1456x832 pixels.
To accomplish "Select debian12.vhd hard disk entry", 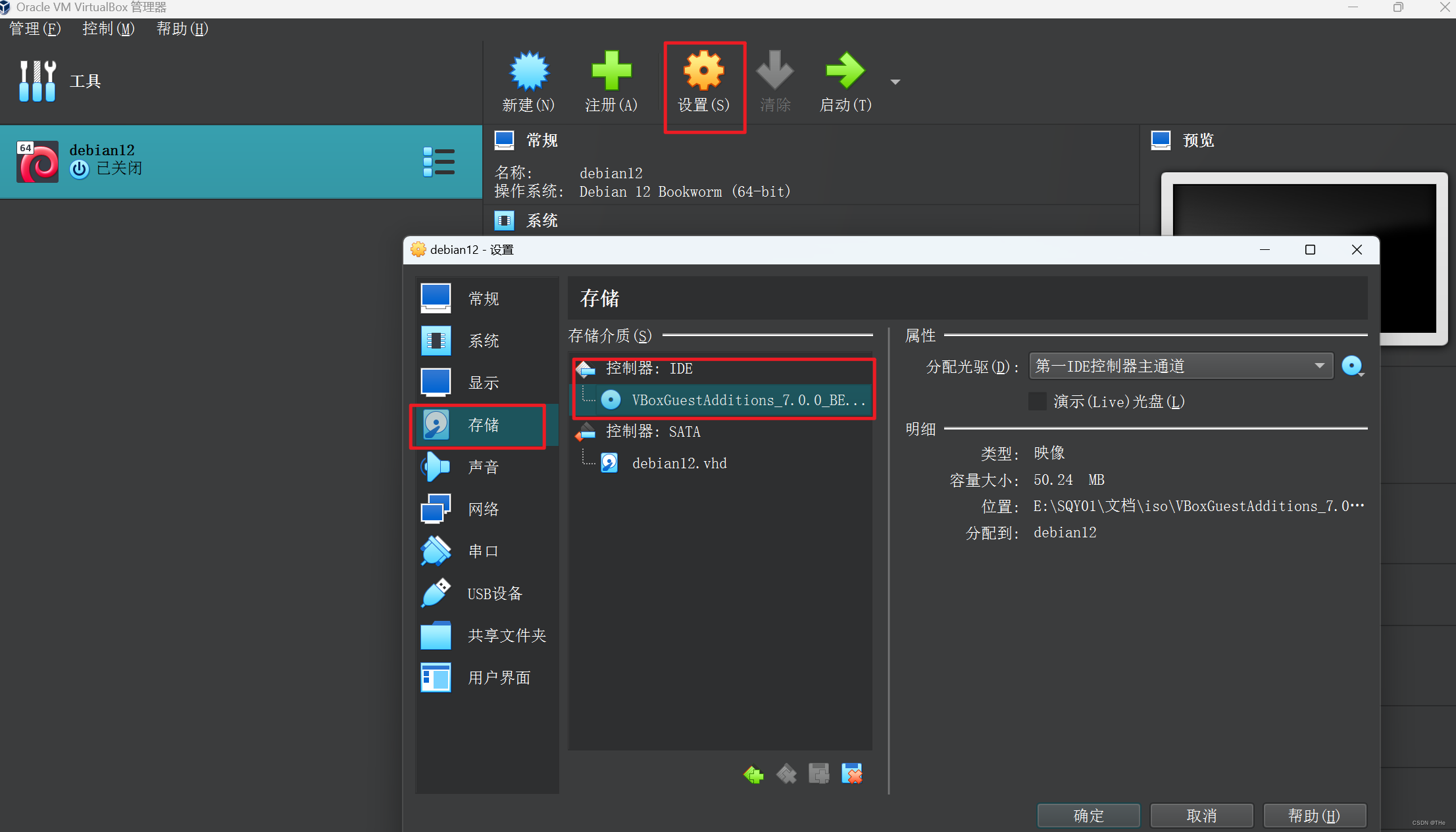I will click(x=720, y=463).
